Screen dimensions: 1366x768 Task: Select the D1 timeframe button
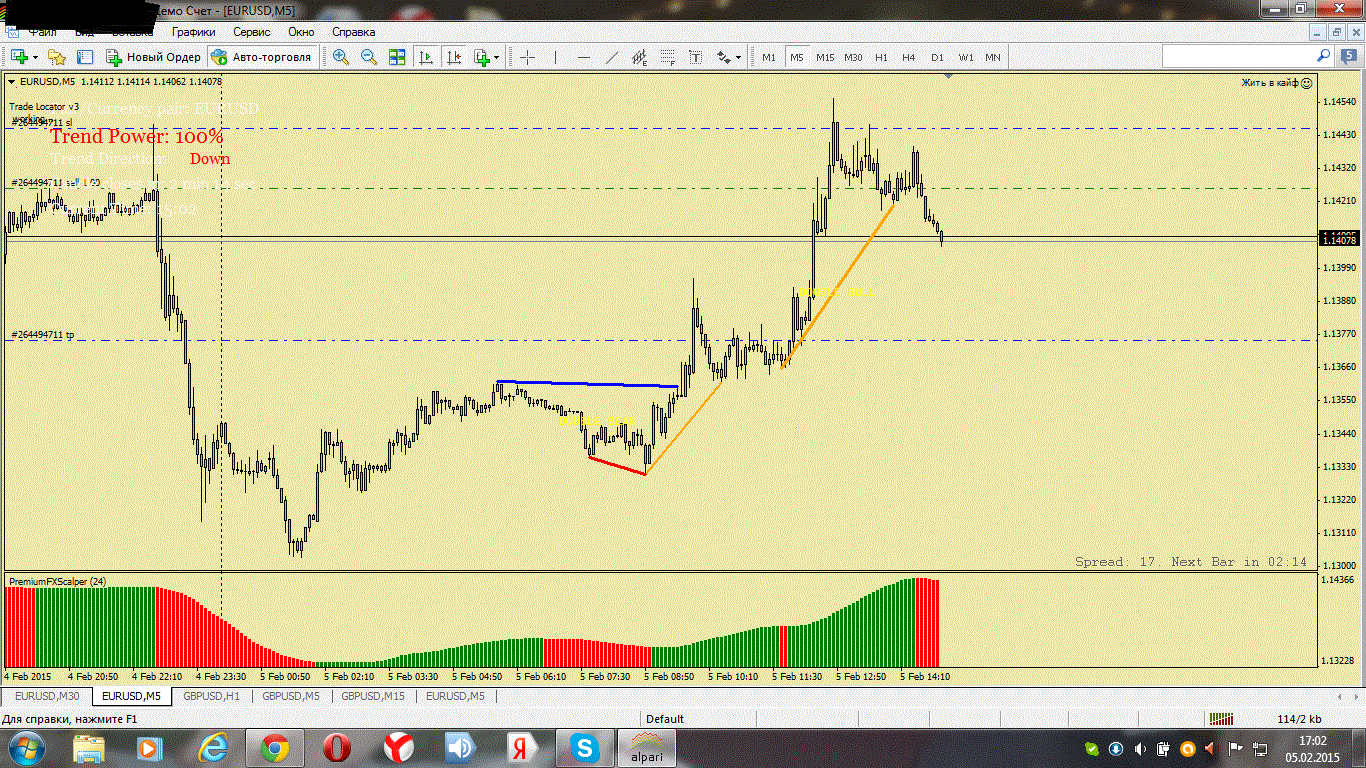(x=937, y=57)
